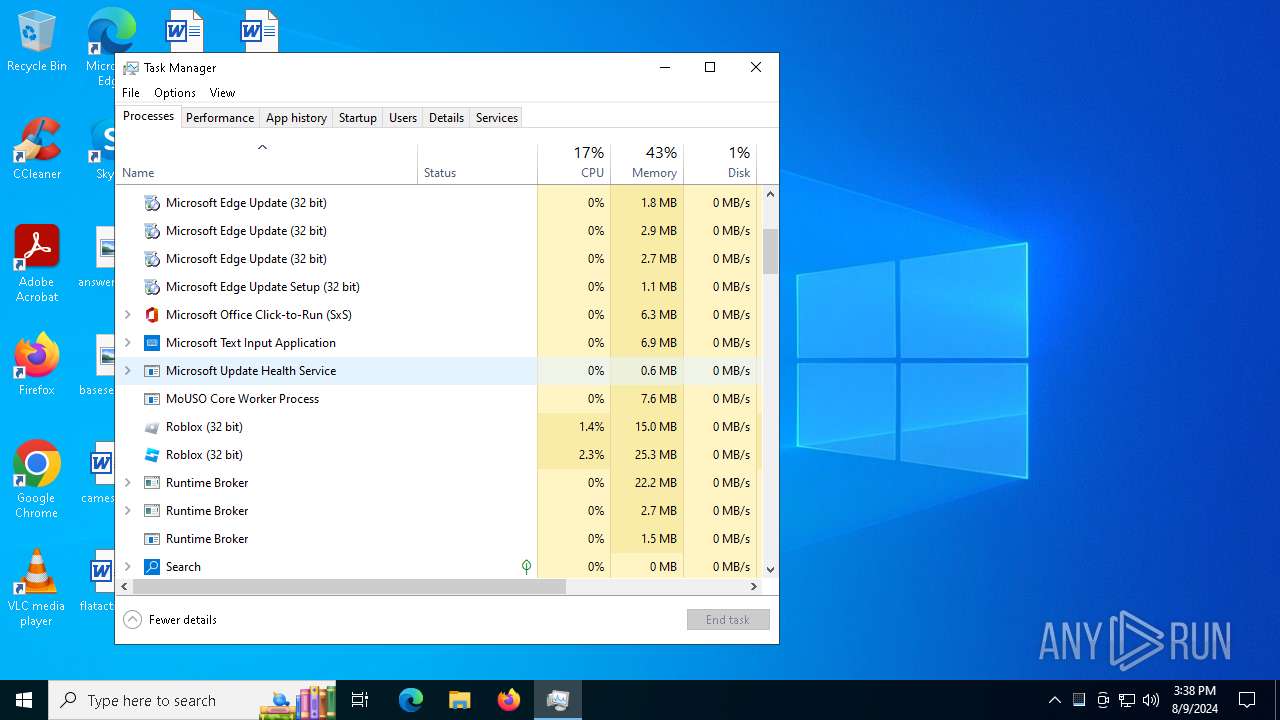Select the CCleaner desktop shortcut
This screenshot has height=720, width=1280.
37,149
